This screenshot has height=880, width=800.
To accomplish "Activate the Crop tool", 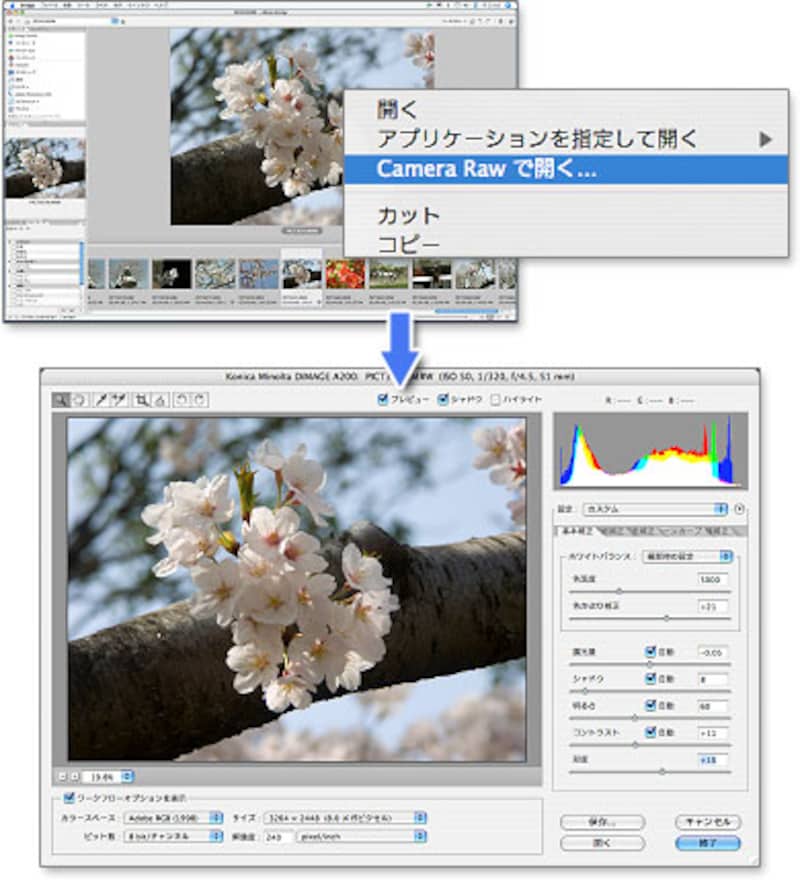I will (142, 400).
